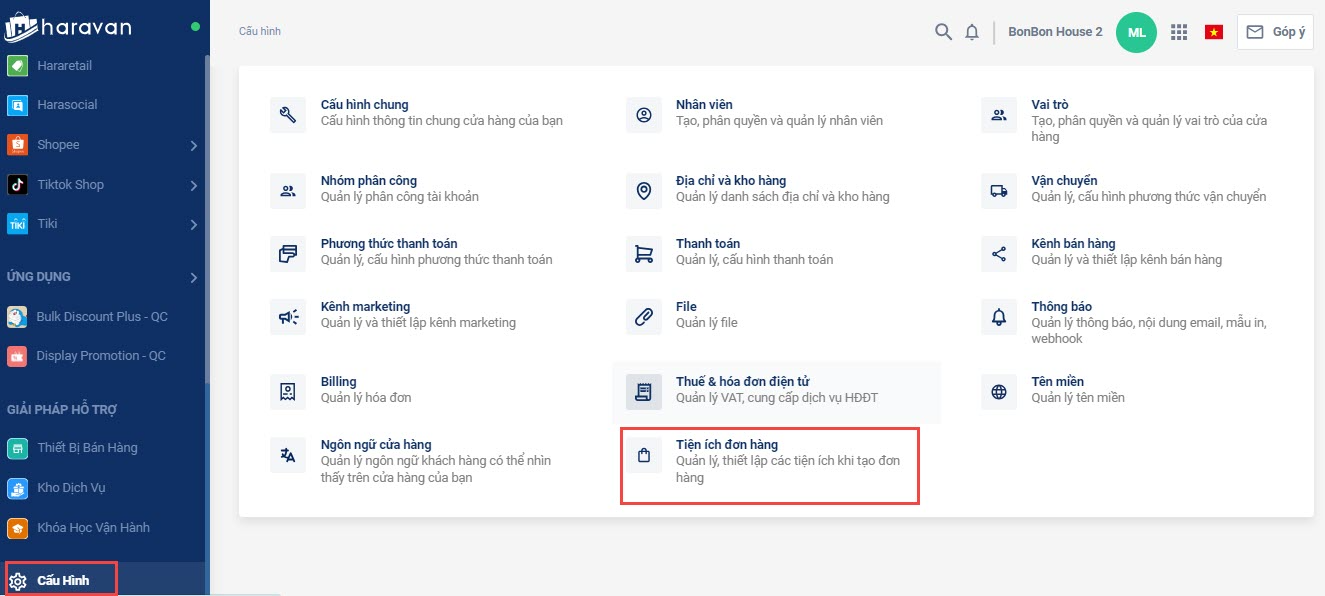Click the search magnifier icon in header
1325x596 pixels.
943,32
